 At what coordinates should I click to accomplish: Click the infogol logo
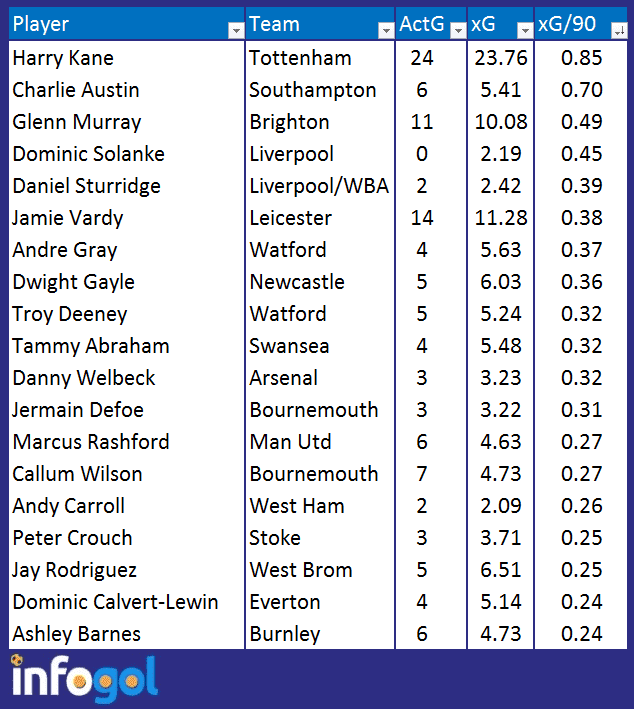[85, 678]
